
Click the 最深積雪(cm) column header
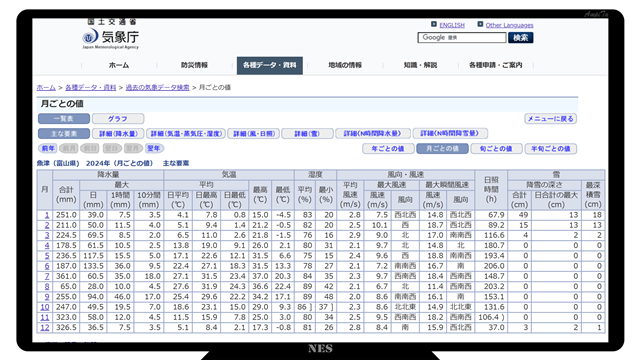pos(593,195)
